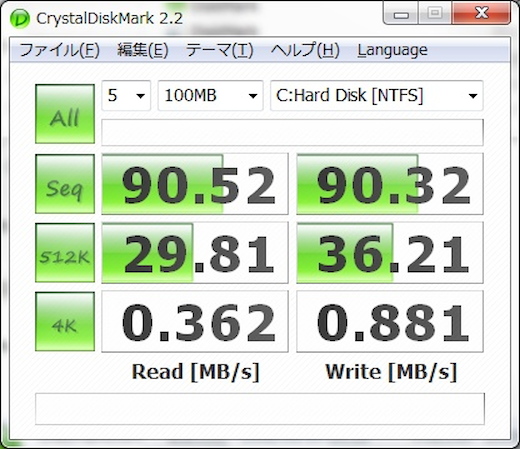The image size is (520, 449).
Task: Select the 4K read result 0.362
Action: click(x=195, y=322)
